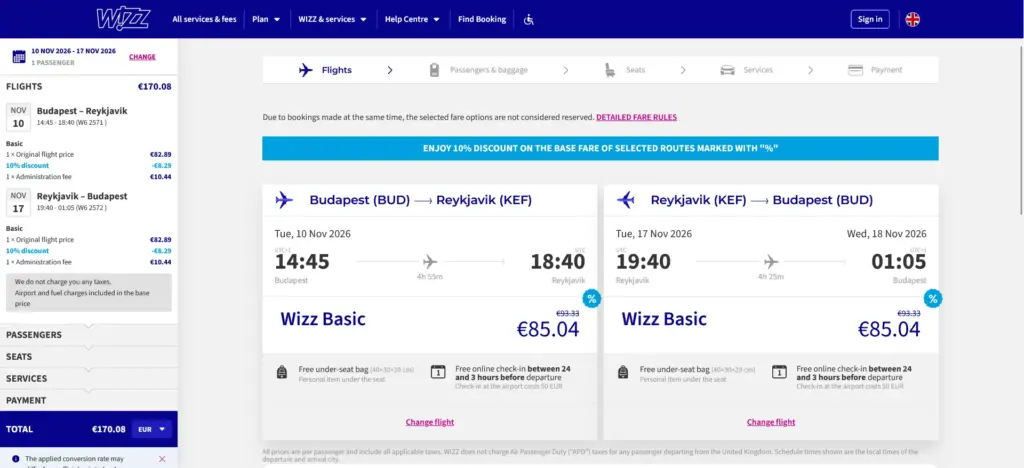1024x468 pixels.
Task: Click discount % badge on Reykjavik–Budapest card
Action: 933,299
